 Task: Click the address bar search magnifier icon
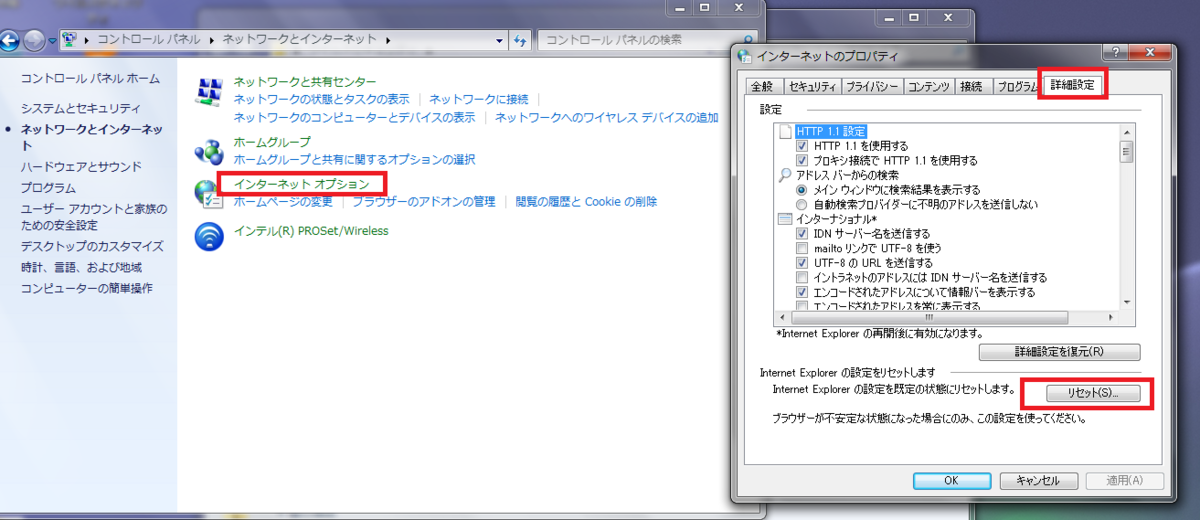(785, 175)
